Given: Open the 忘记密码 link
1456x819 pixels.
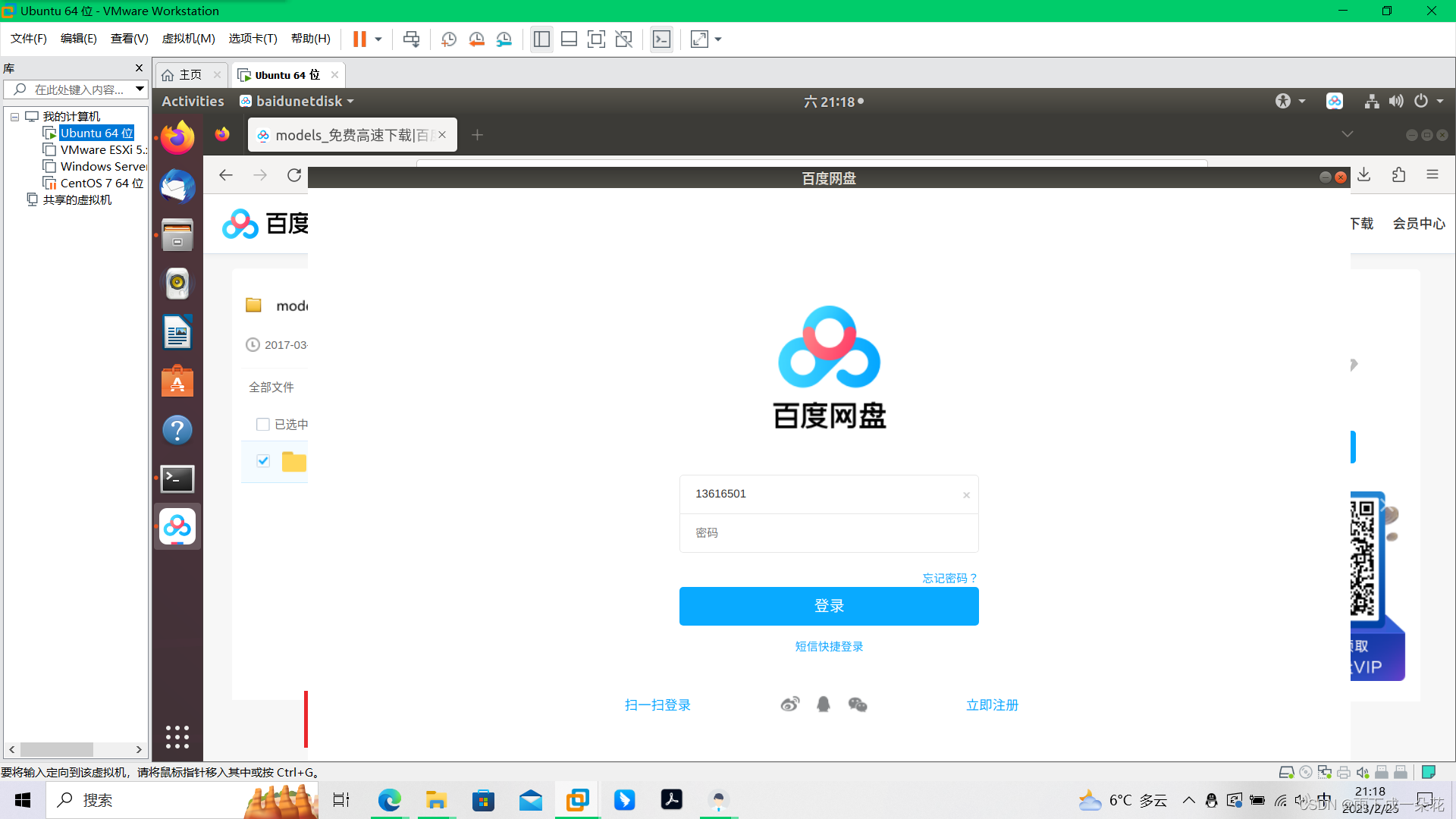Looking at the screenshot, I should pyautogui.click(x=949, y=578).
